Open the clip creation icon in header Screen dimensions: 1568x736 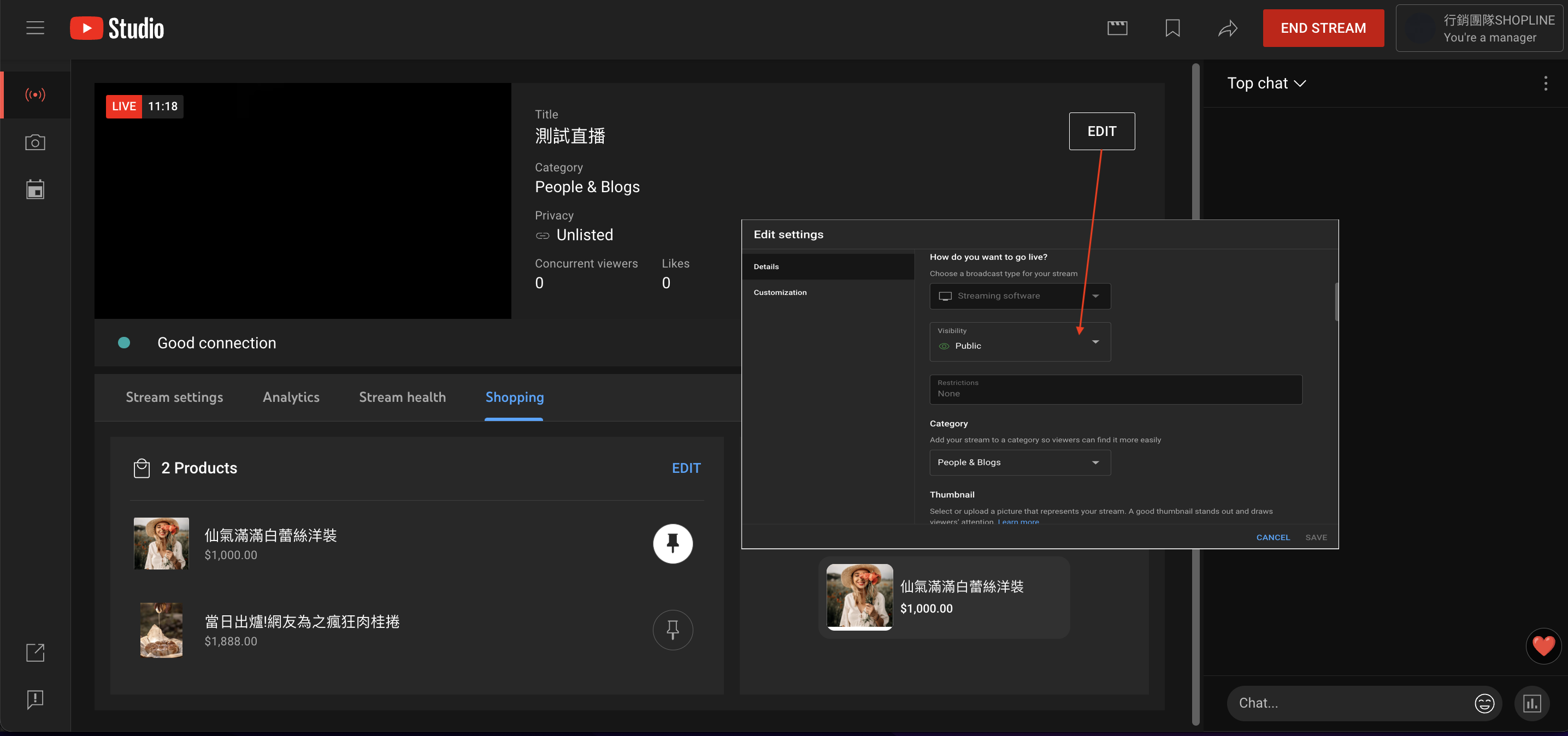pyautogui.click(x=1117, y=28)
